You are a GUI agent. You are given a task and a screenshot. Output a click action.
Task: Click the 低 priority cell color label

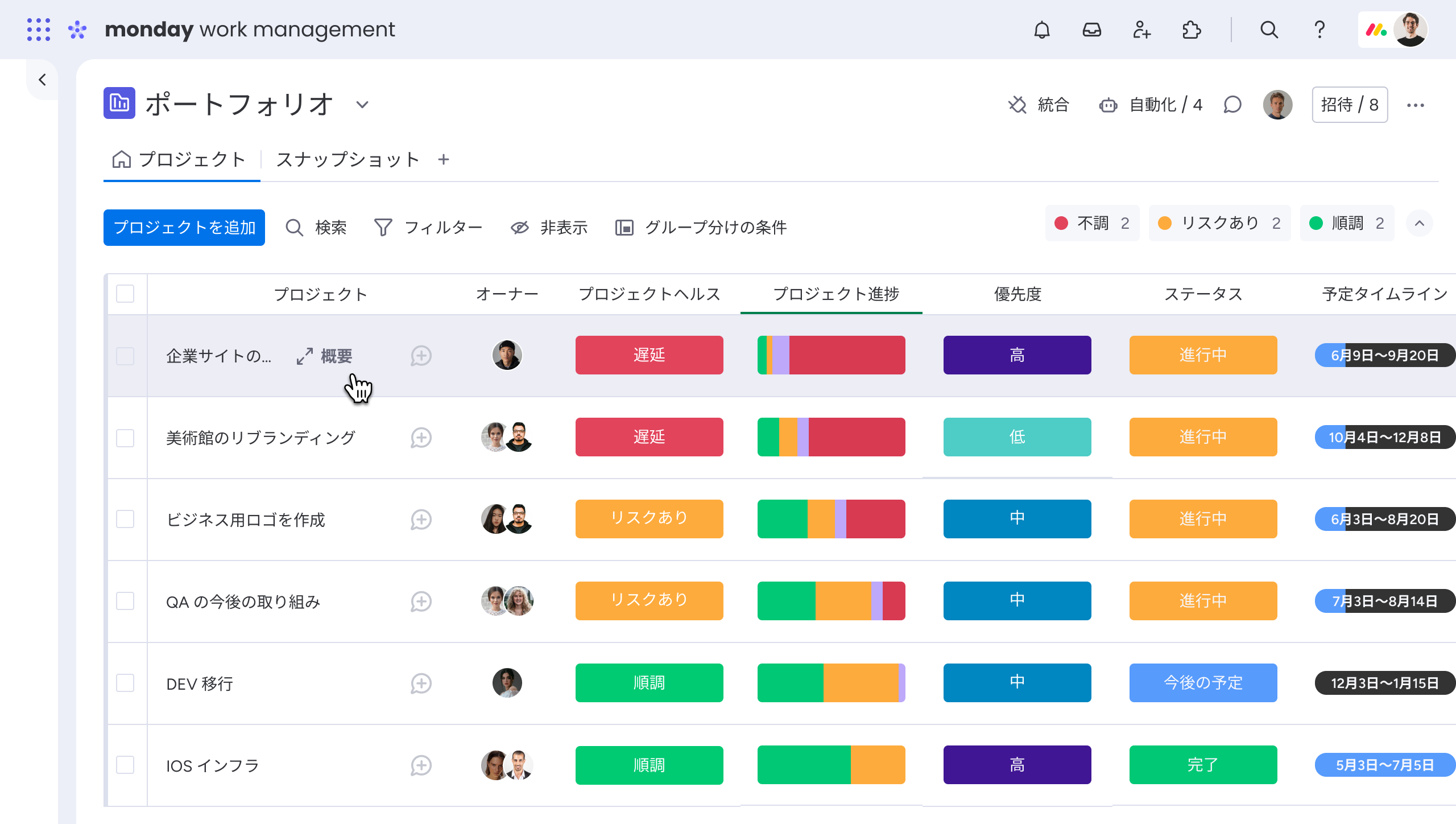click(1017, 437)
